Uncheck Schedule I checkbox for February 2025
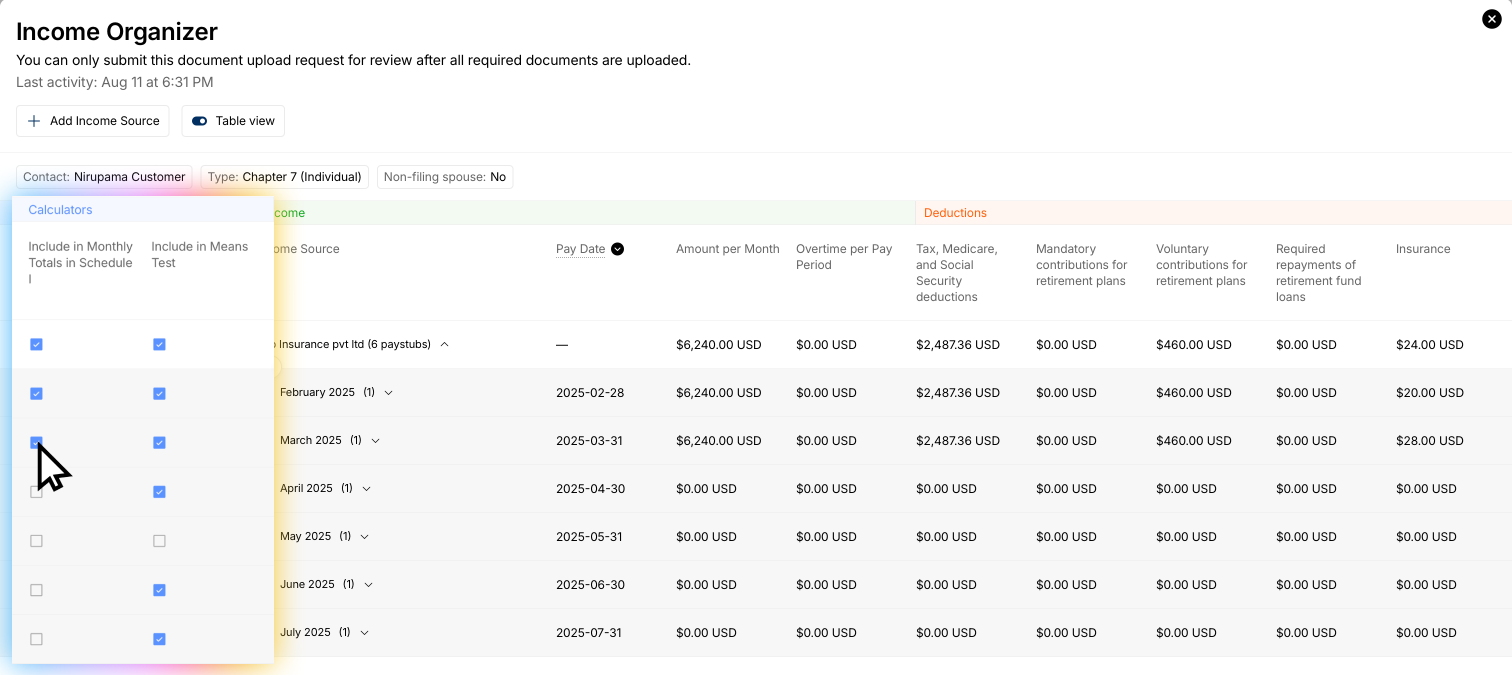This screenshot has height=675, width=1512. tap(37, 394)
